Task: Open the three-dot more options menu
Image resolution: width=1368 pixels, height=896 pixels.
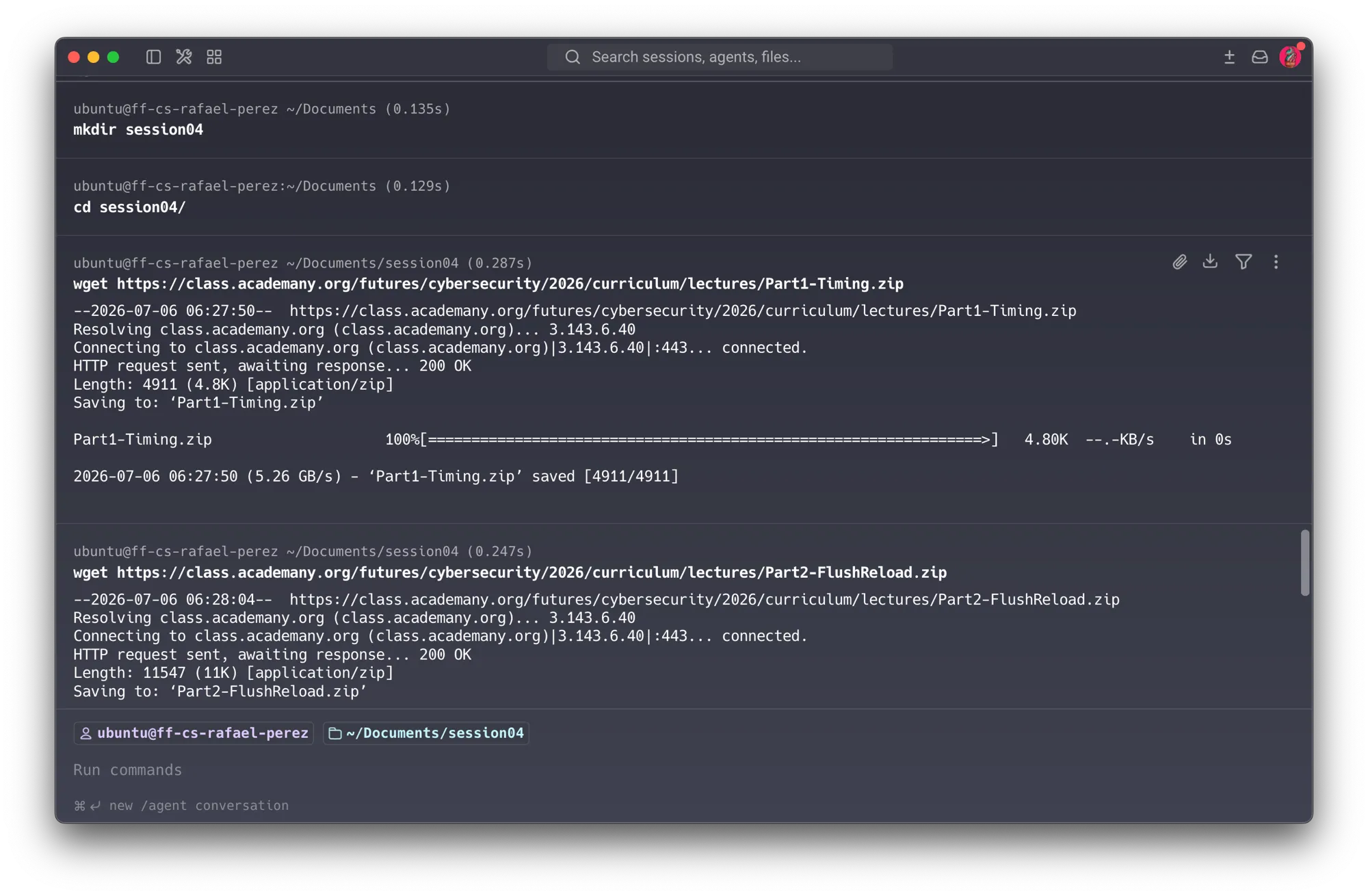Action: point(1276,262)
